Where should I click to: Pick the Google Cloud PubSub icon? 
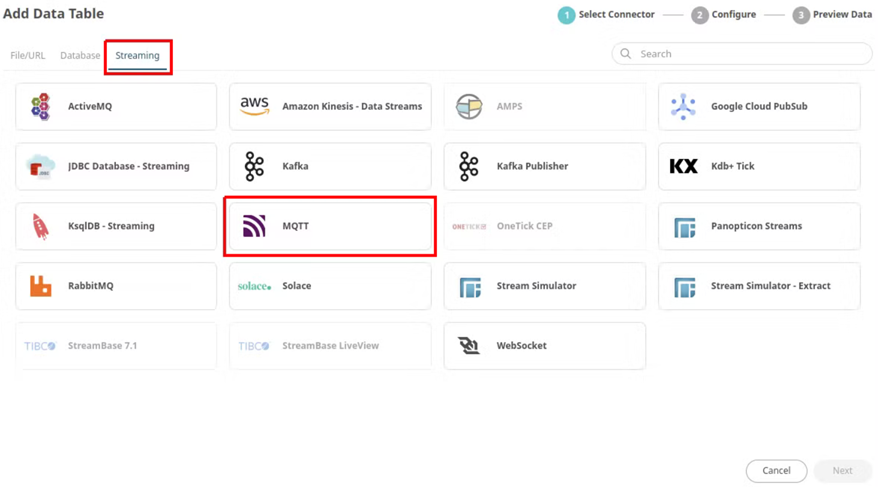click(x=684, y=106)
